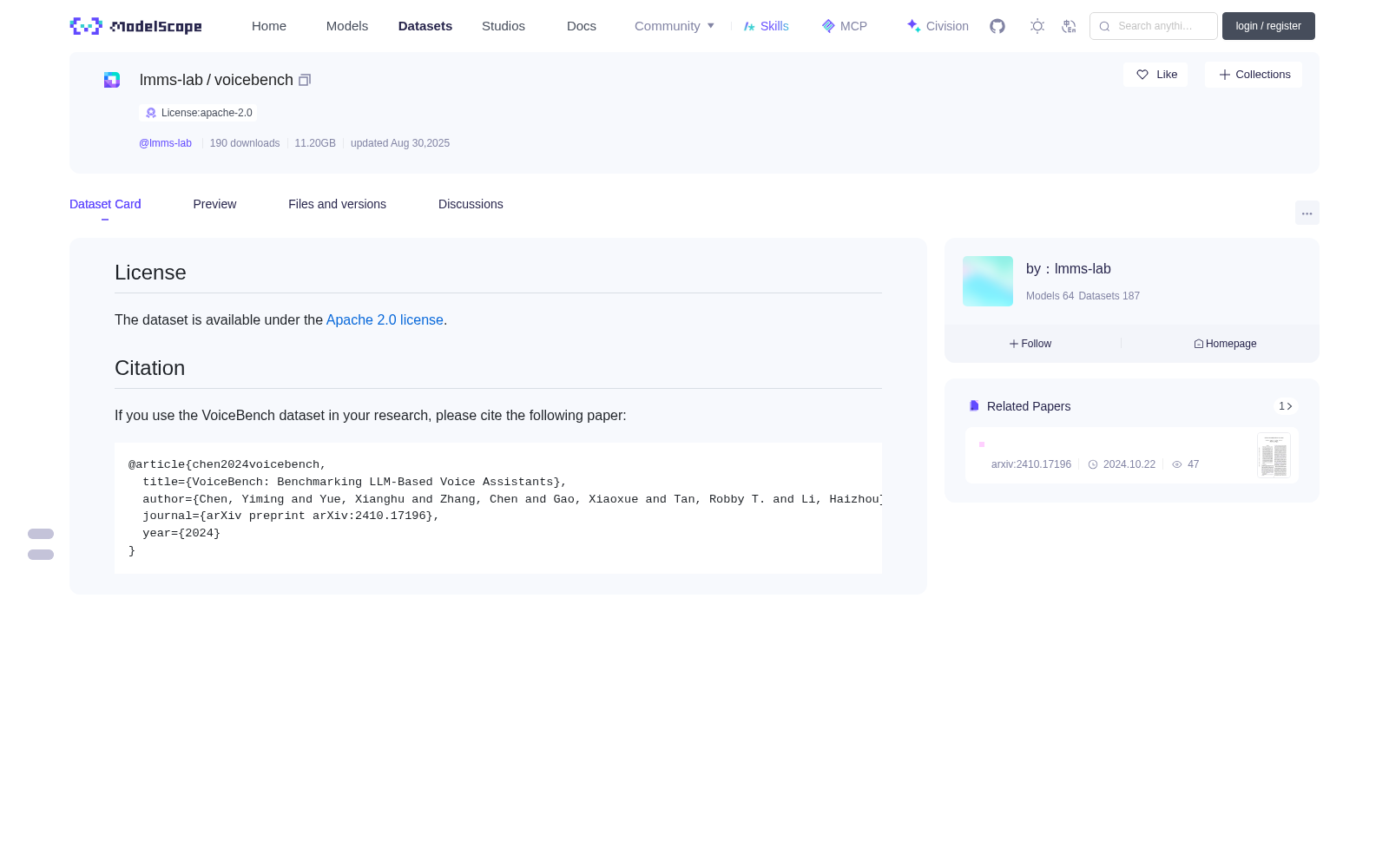This screenshot has height=868, width=1389.
Task: Open the Civision nav link
Action: 938,26
